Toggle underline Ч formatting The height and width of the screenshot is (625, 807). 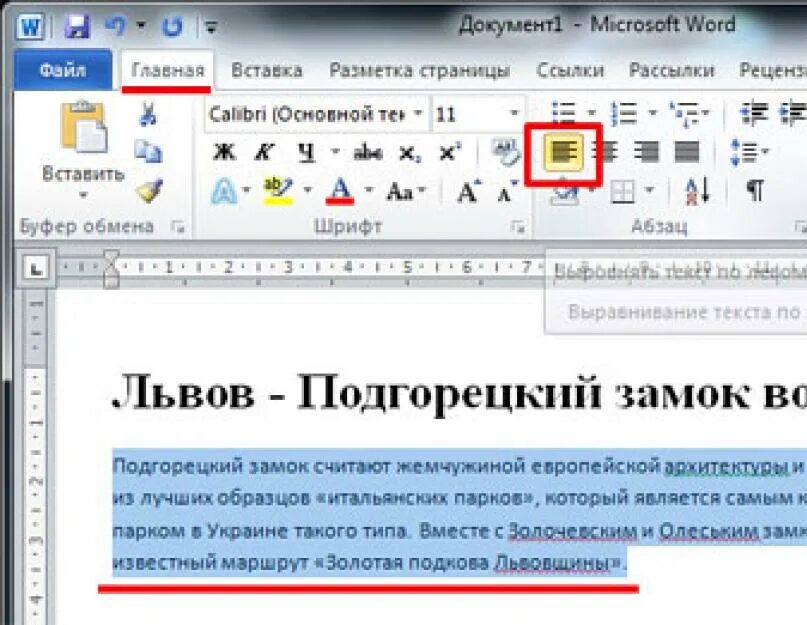[306, 152]
